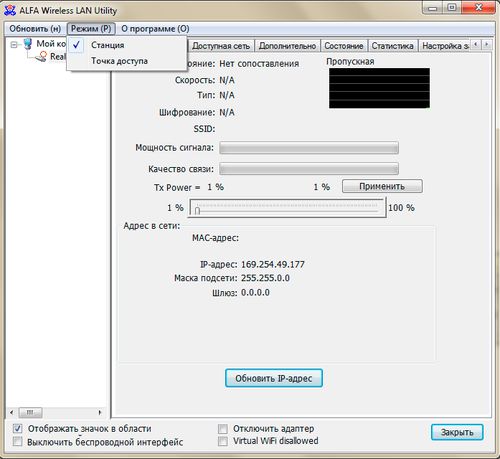The height and width of the screenshot is (459, 500).
Task: Click the Tx Power slider thumb
Action: coord(197,211)
